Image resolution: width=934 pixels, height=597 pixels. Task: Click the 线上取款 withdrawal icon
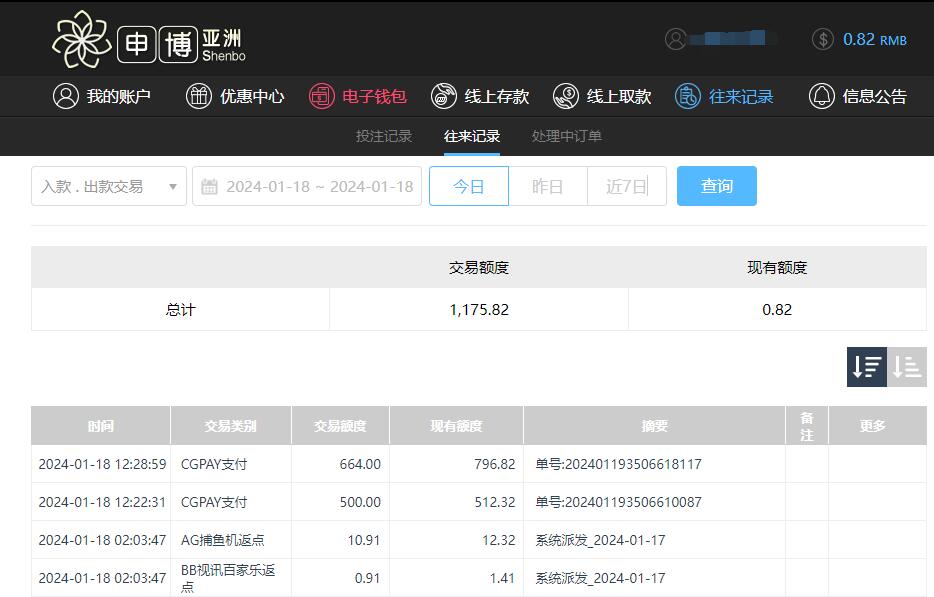pos(566,96)
